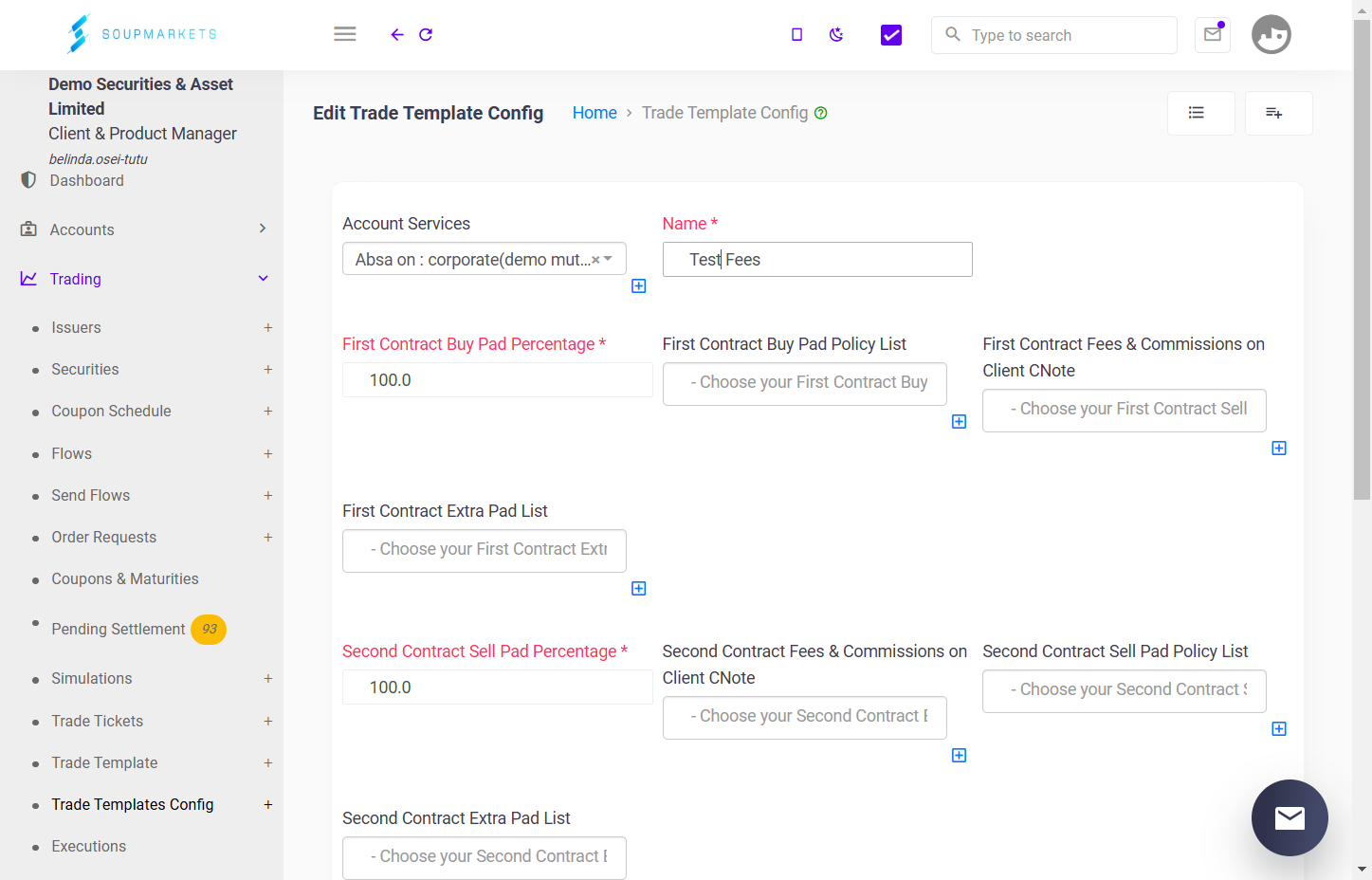Click the Name input field

pyautogui.click(x=817, y=259)
